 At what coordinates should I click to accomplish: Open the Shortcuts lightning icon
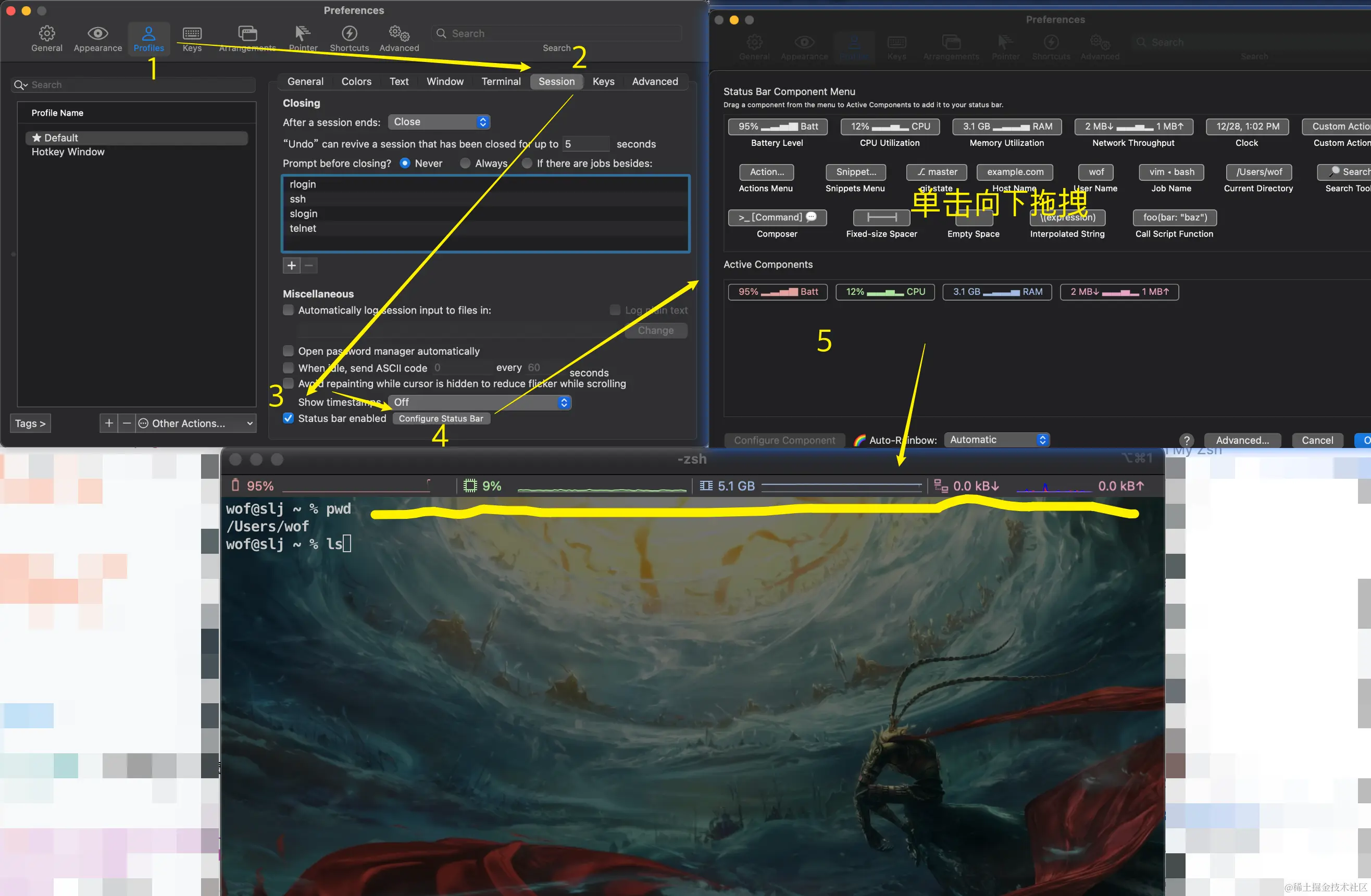click(349, 39)
